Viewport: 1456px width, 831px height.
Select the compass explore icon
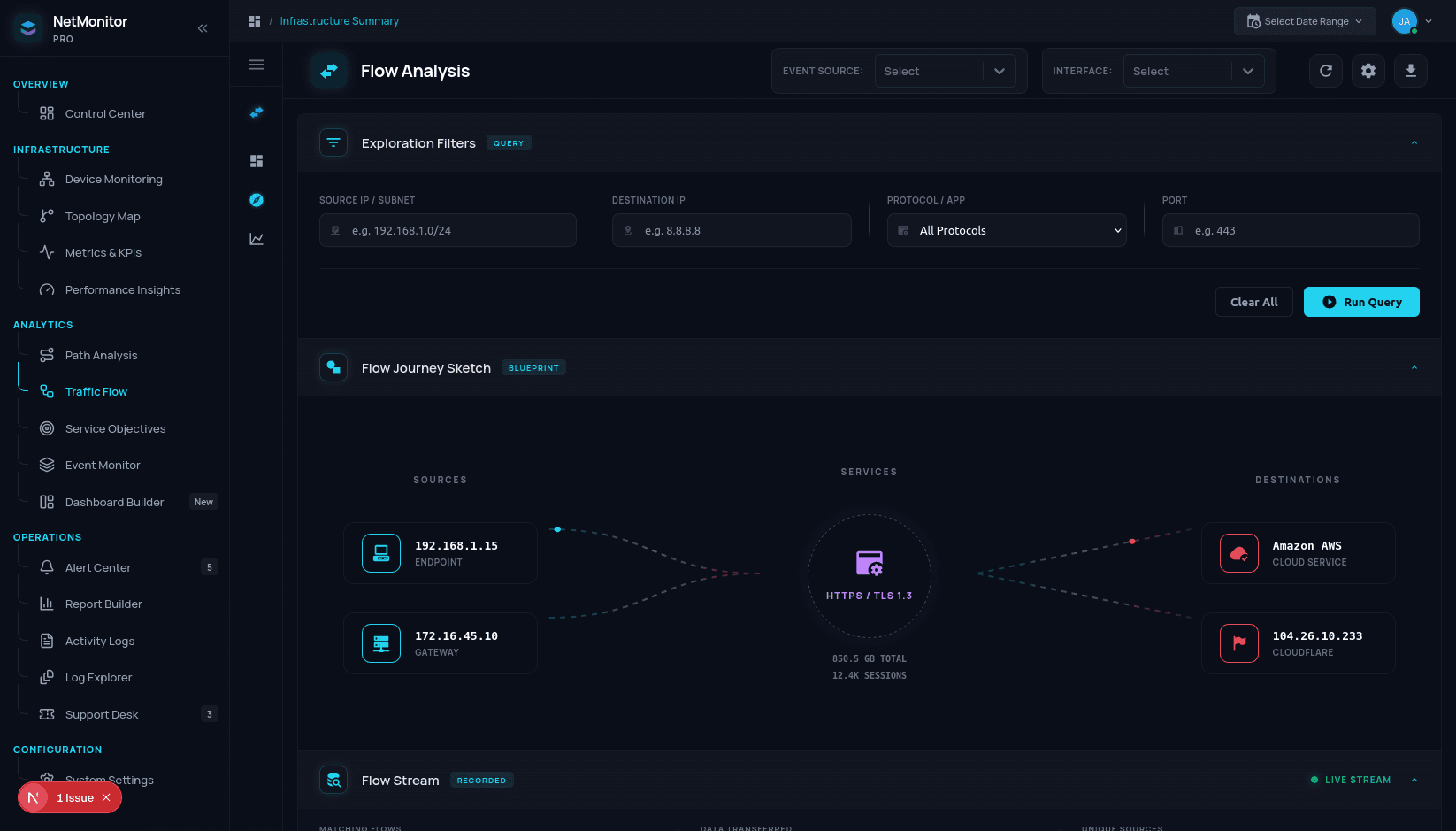tap(257, 200)
